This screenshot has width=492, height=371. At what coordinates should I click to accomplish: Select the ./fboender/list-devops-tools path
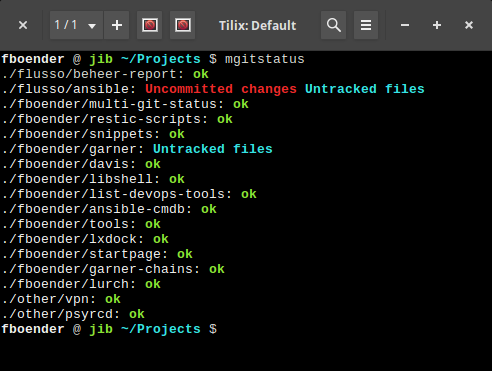[117, 194]
